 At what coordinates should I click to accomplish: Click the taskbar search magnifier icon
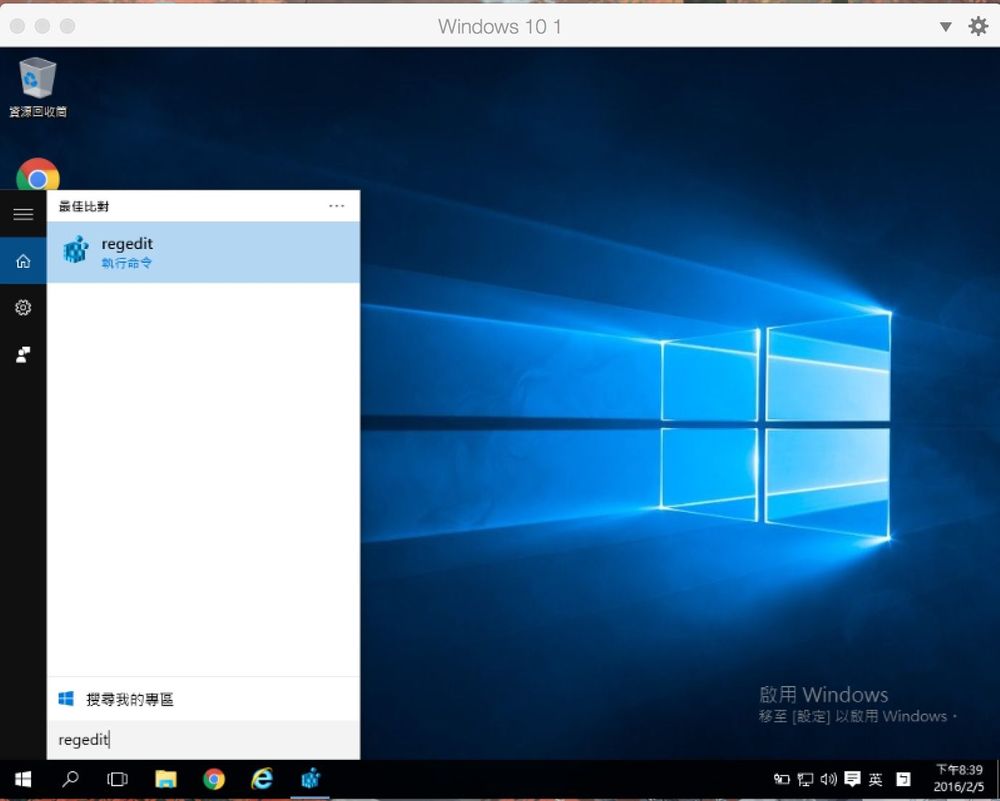pos(70,779)
